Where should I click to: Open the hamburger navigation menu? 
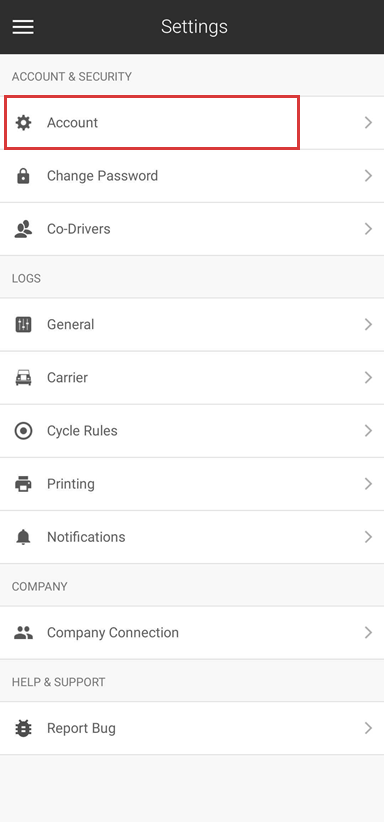coord(23,27)
